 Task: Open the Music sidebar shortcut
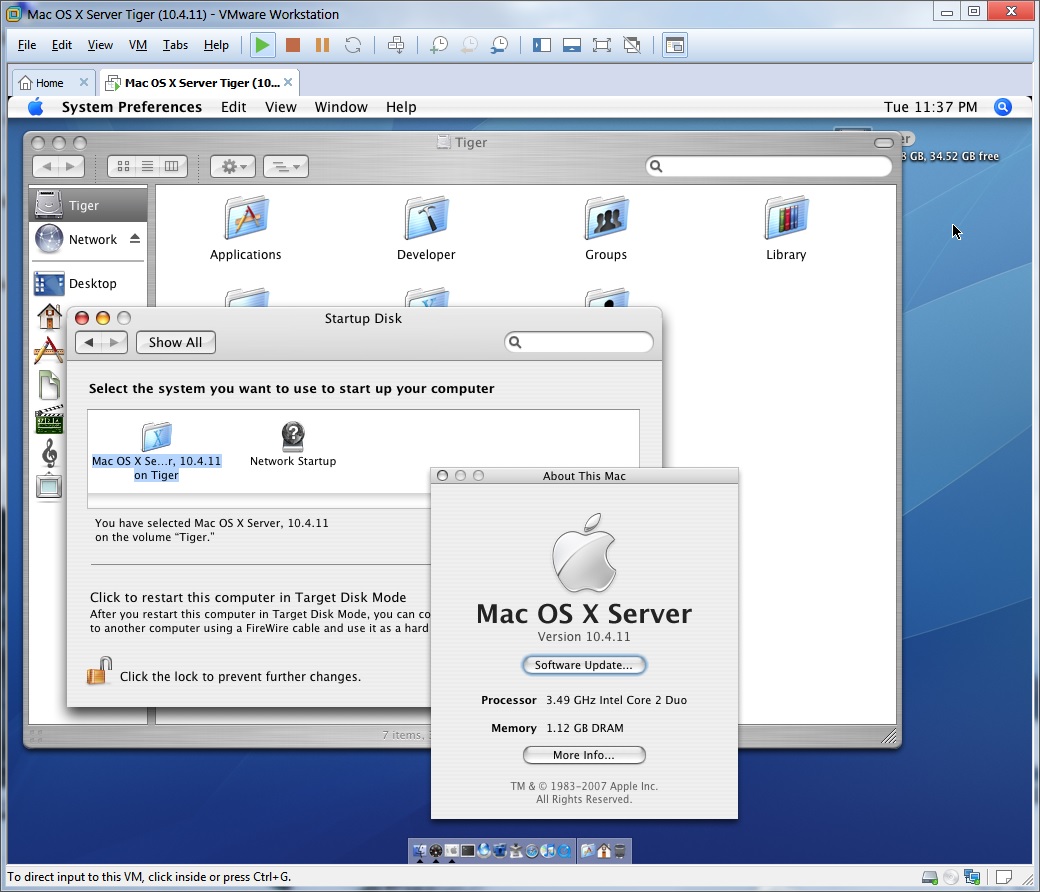pos(49,454)
